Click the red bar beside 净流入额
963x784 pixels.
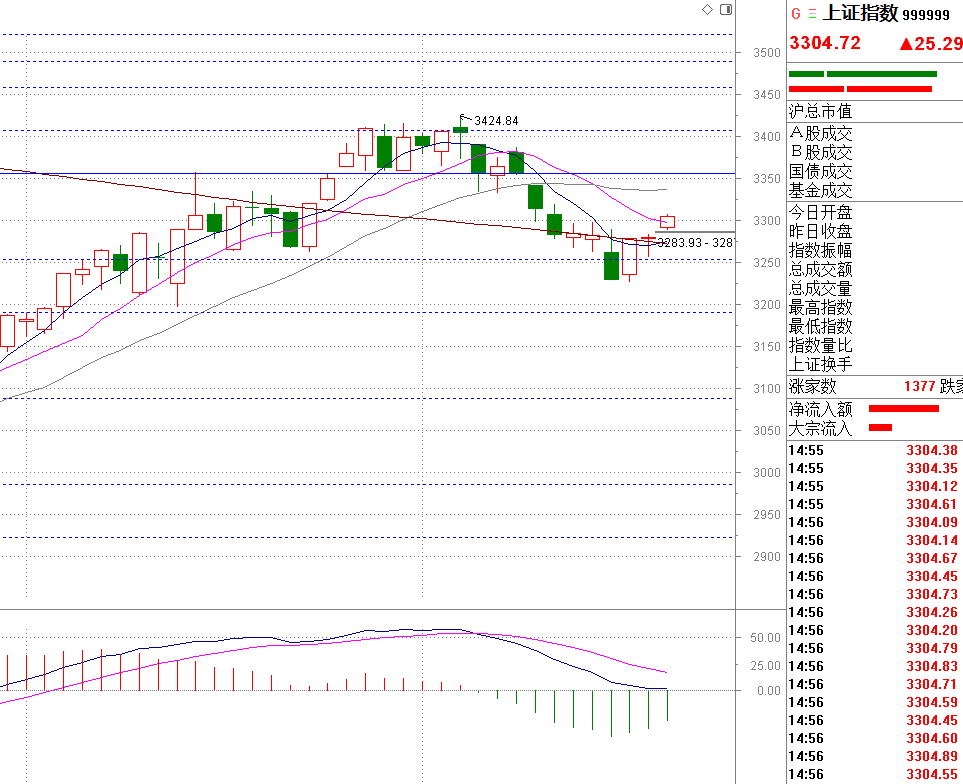pyautogui.click(x=904, y=408)
